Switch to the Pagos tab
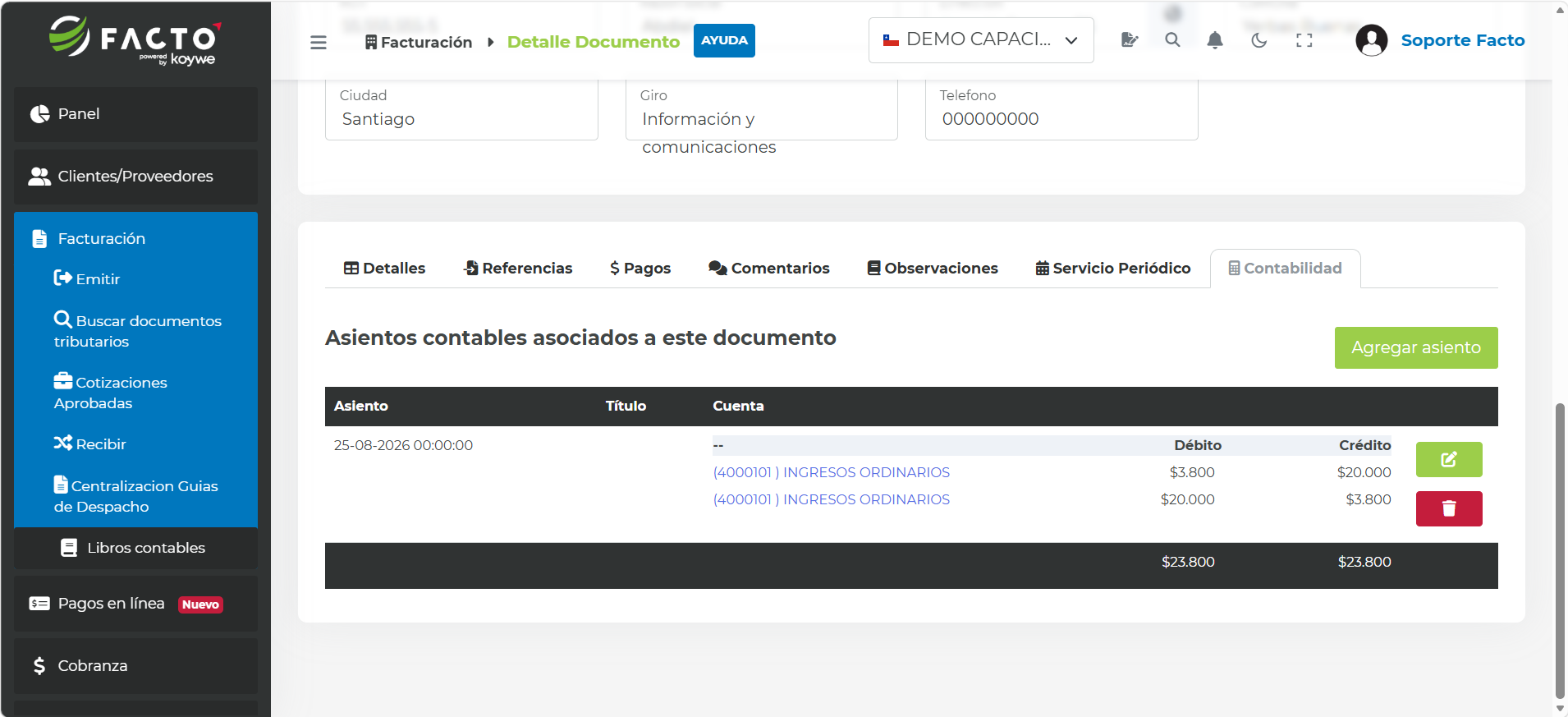 click(640, 269)
